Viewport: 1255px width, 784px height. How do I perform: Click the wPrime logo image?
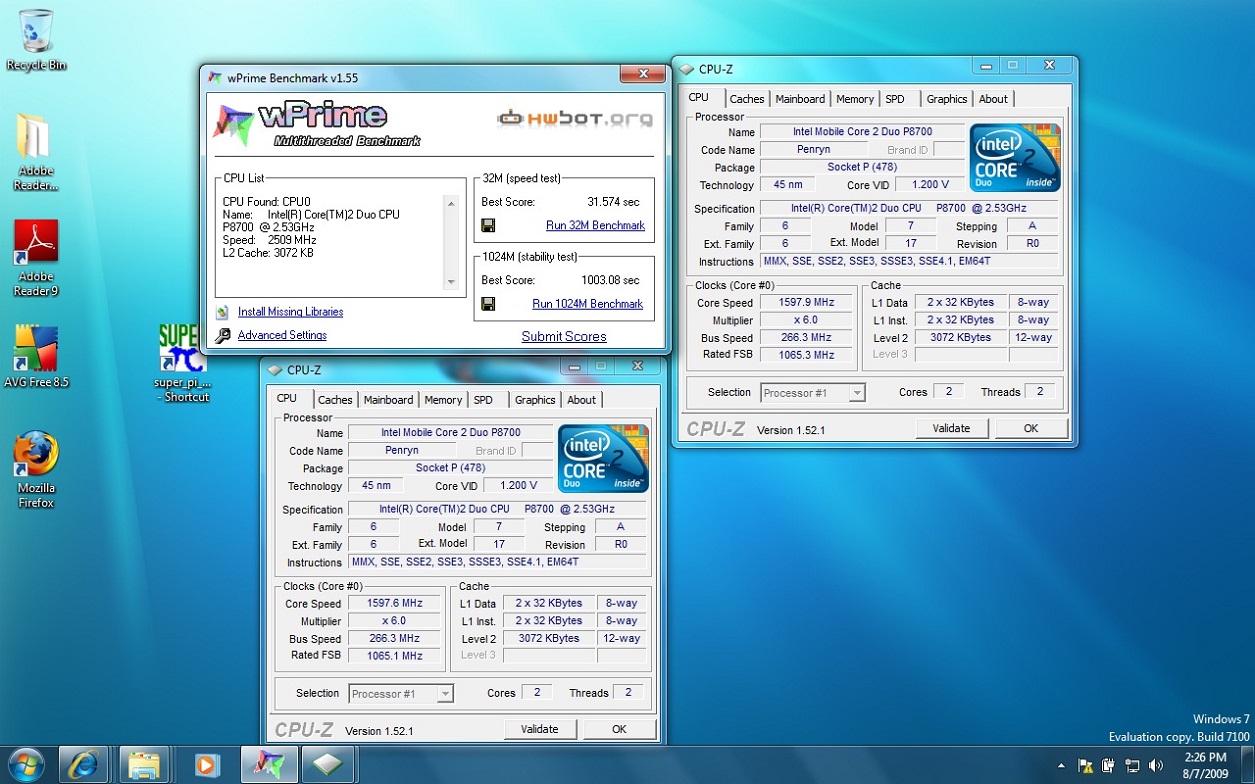coord(316,124)
